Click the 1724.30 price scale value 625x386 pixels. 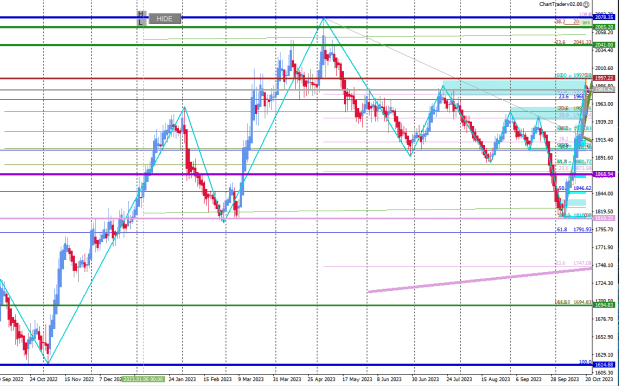[x=604, y=283]
